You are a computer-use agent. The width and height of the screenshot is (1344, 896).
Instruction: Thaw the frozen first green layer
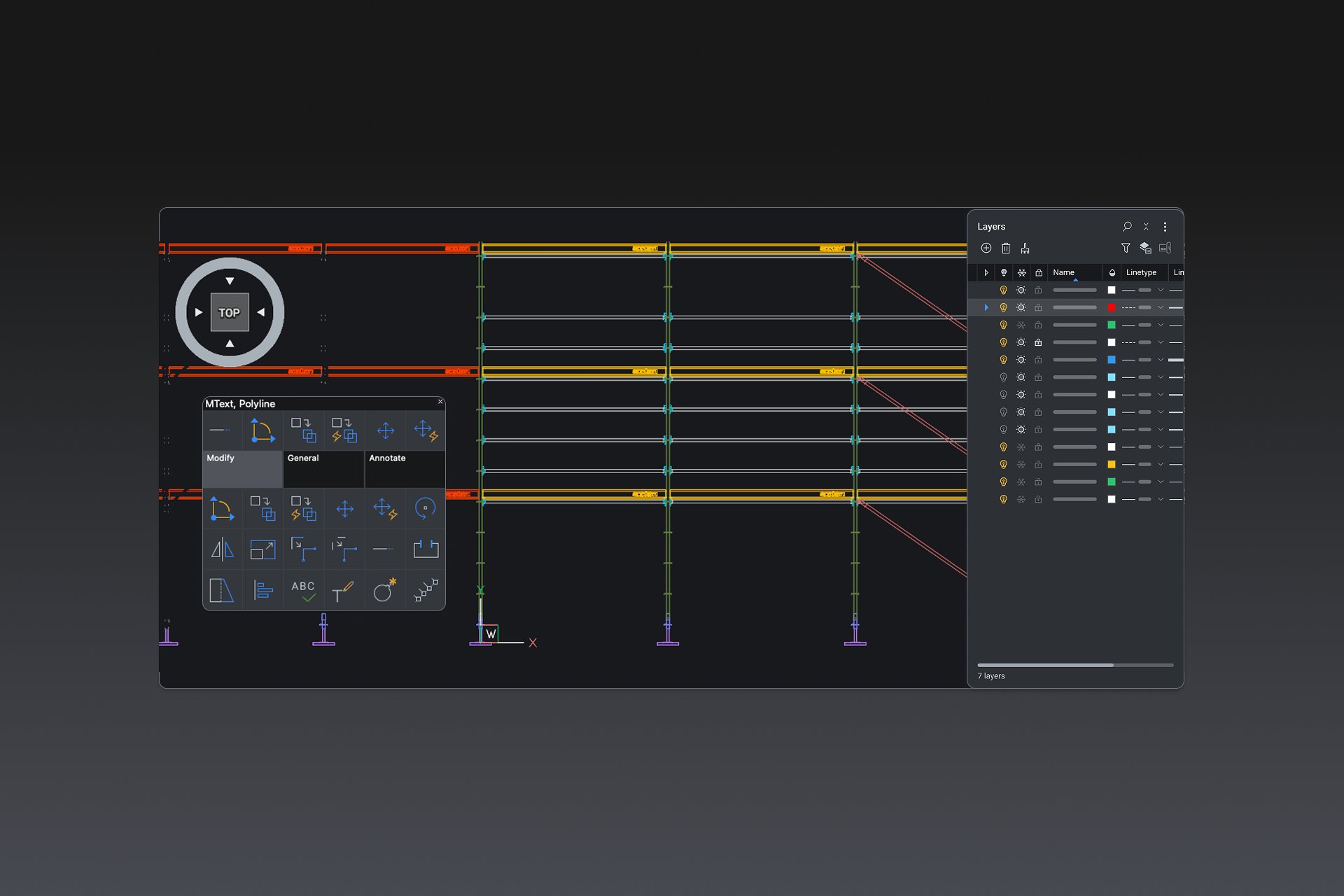(1021, 325)
